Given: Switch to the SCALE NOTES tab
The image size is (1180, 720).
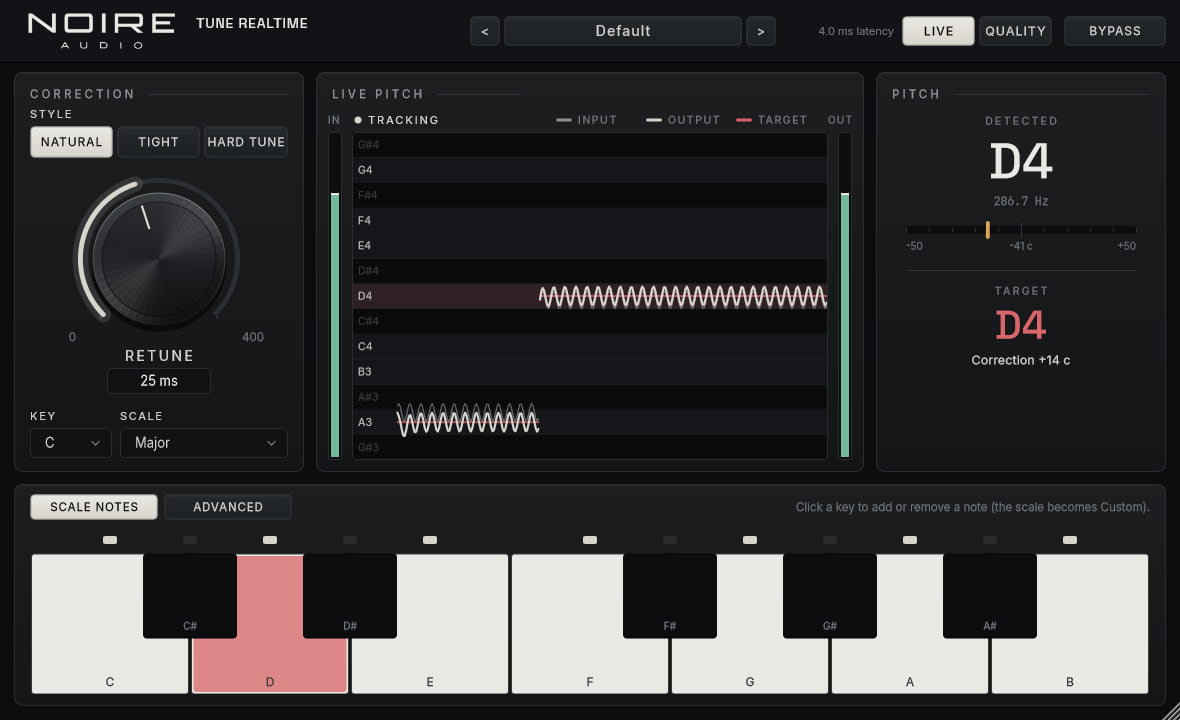Looking at the screenshot, I should (94, 507).
